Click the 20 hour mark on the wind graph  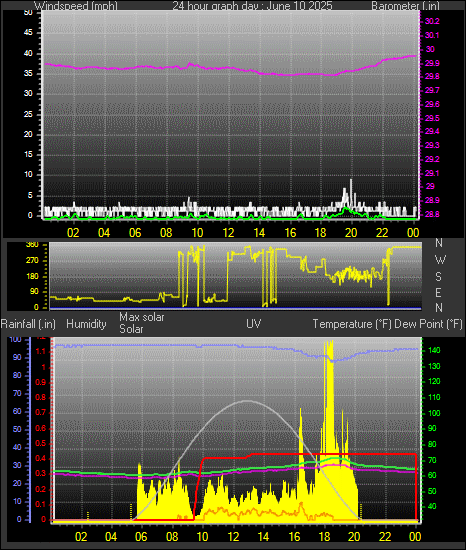point(351,233)
